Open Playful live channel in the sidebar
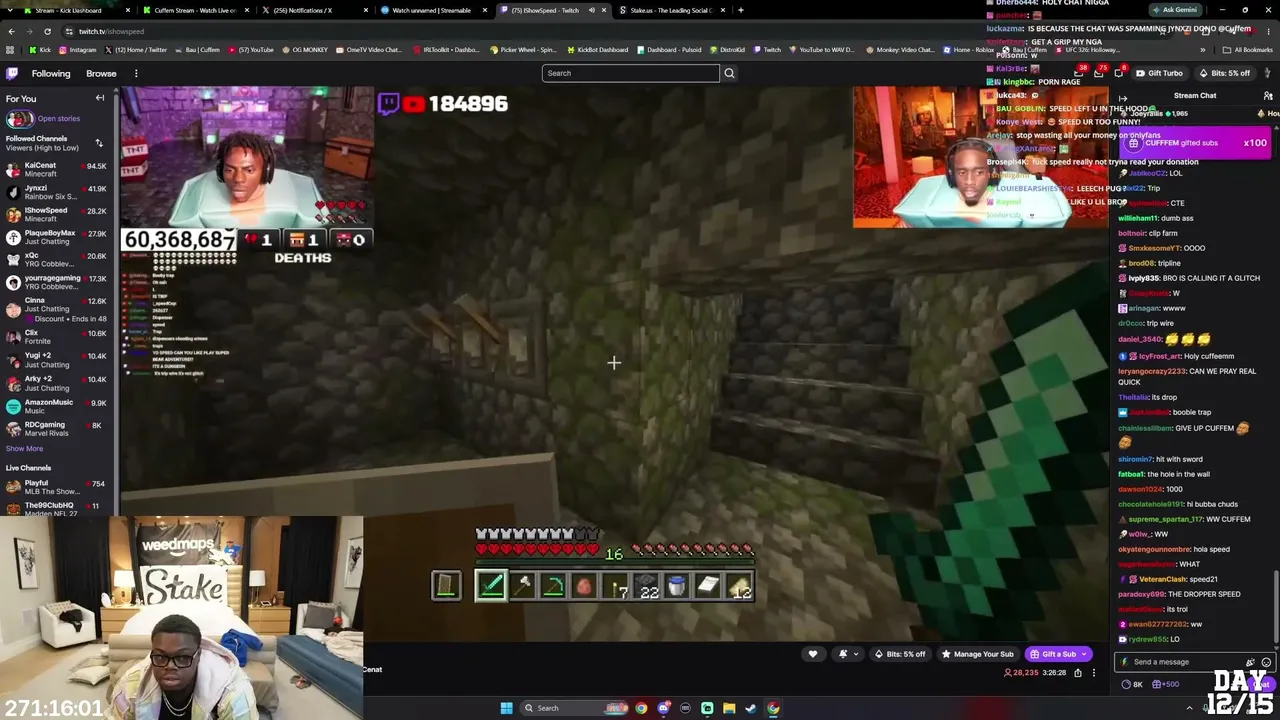1280x720 pixels. coord(56,487)
